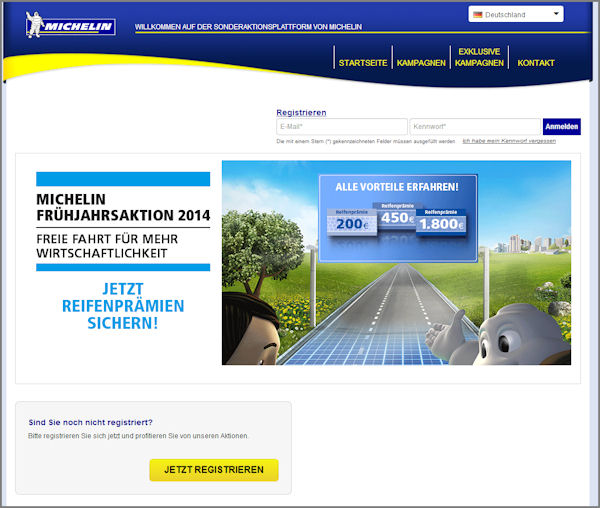Click the Anmelden button

click(x=561, y=127)
